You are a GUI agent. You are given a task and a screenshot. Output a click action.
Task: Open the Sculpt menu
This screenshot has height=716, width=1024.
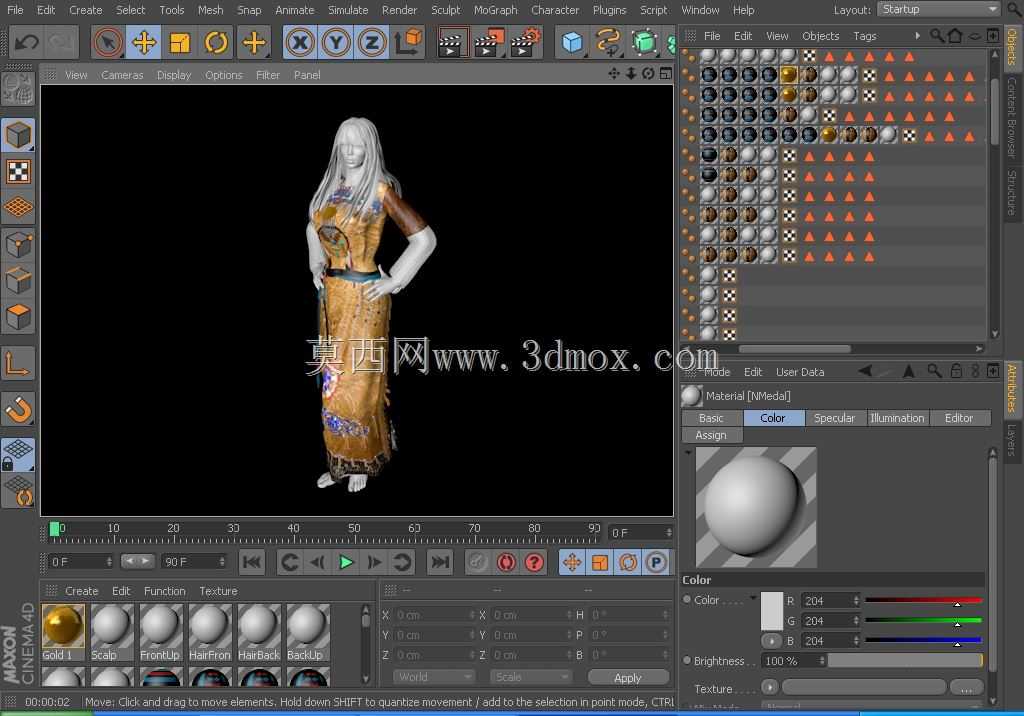[446, 10]
